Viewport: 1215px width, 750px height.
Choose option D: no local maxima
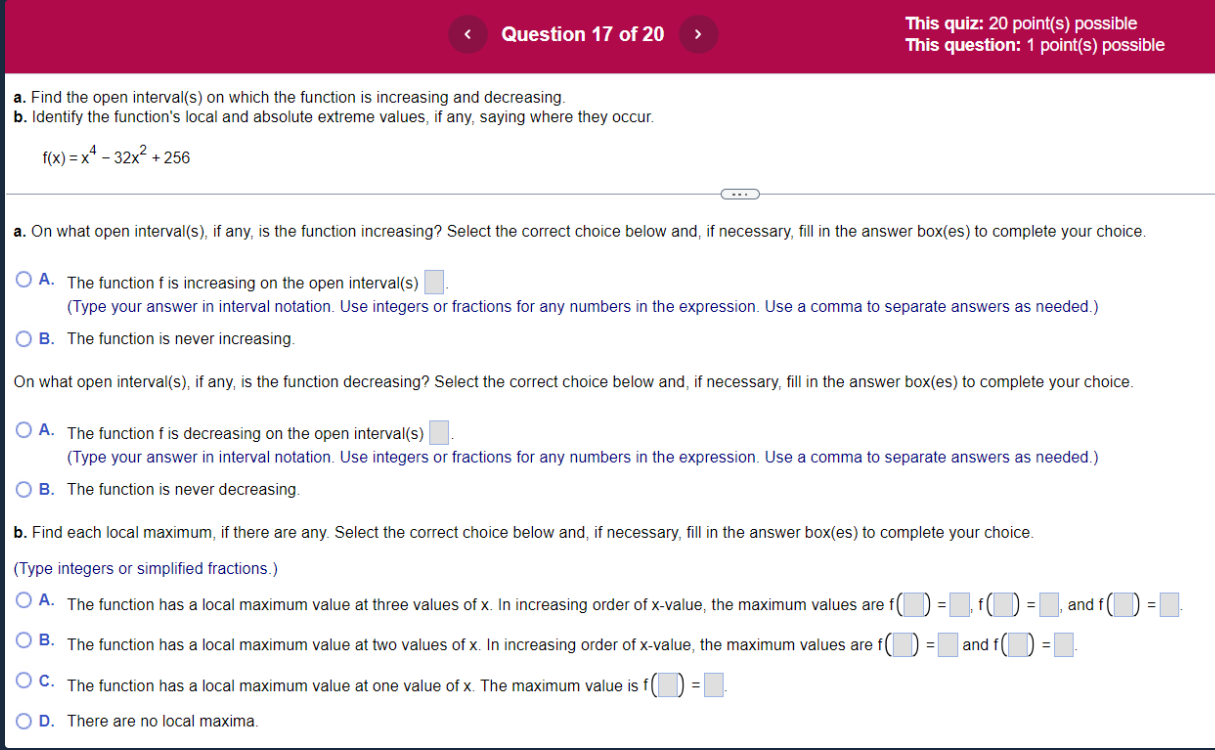pos(24,720)
